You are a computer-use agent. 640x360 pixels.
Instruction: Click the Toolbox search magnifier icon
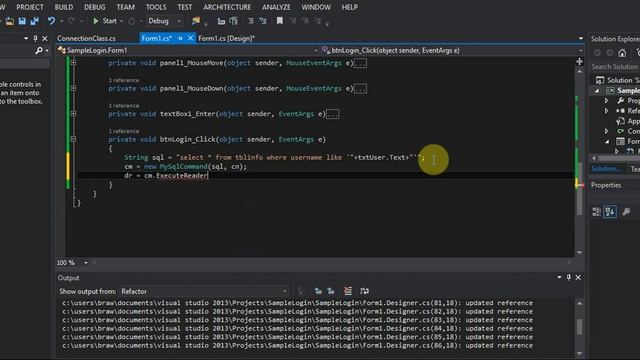[x=39, y=51]
